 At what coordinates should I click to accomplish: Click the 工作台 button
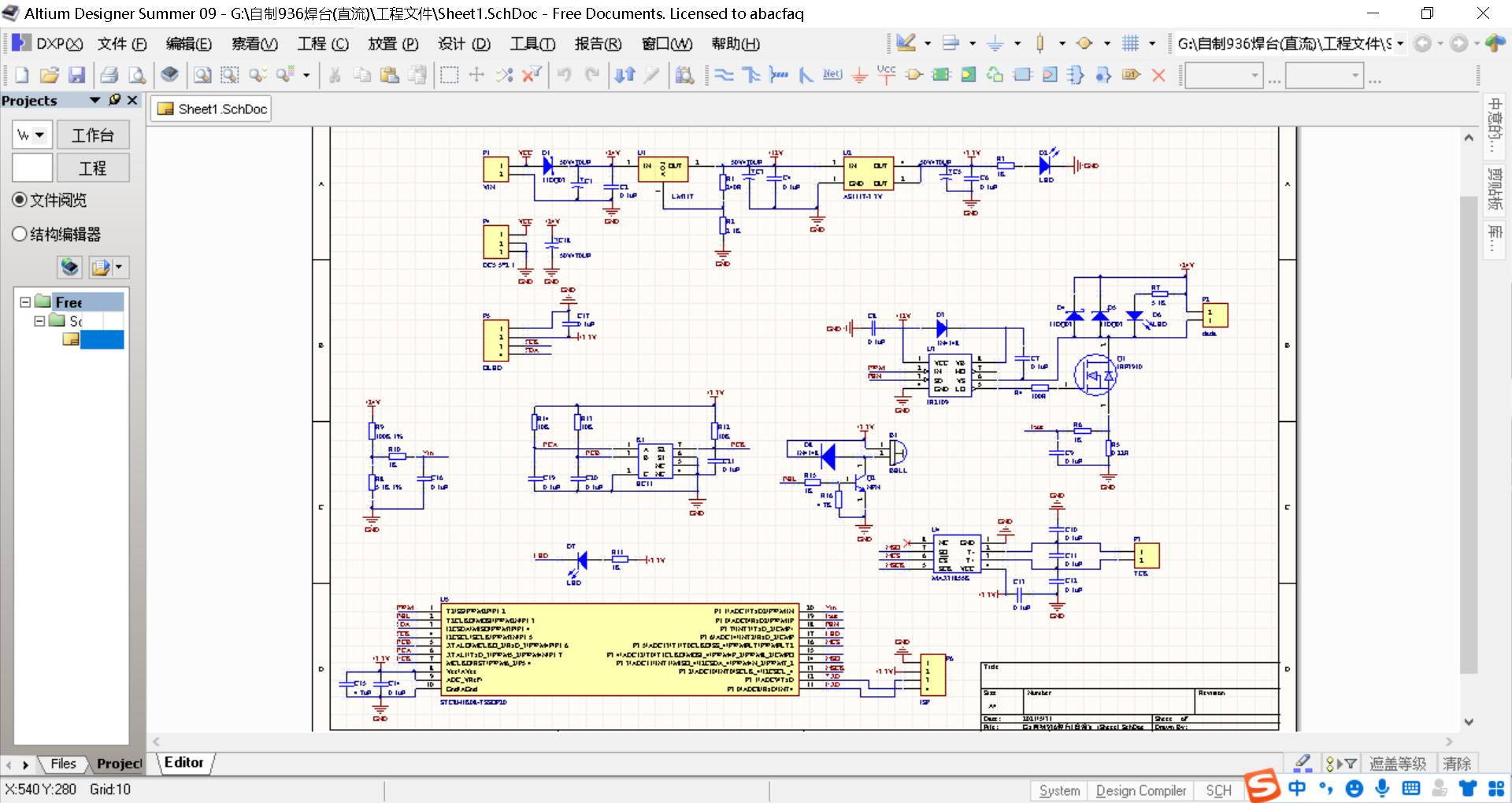pyautogui.click(x=93, y=135)
